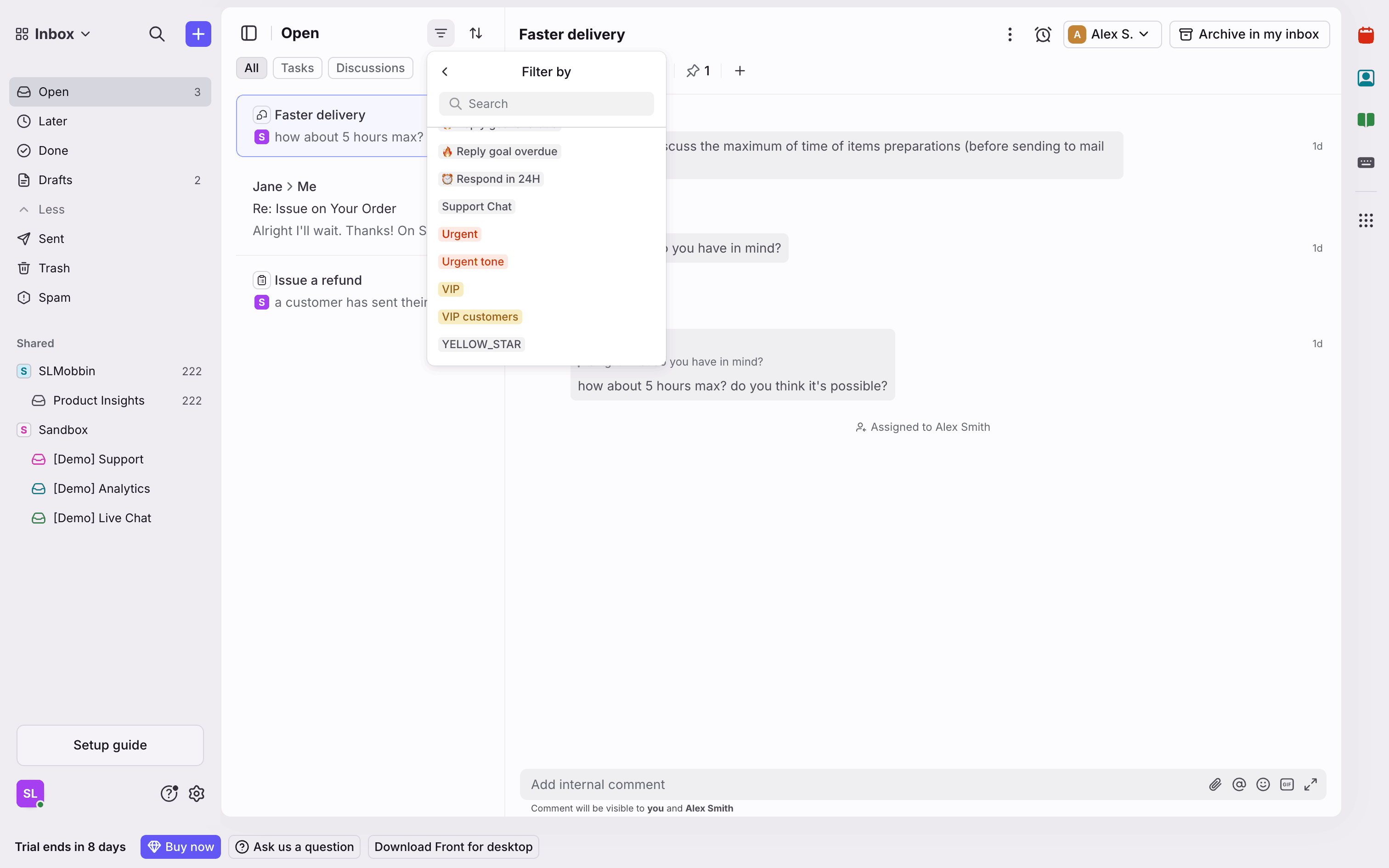This screenshot has width=1389, height=868.
Task: Click the Archive in my inbox button
Action: click(x=1249, y=34)
